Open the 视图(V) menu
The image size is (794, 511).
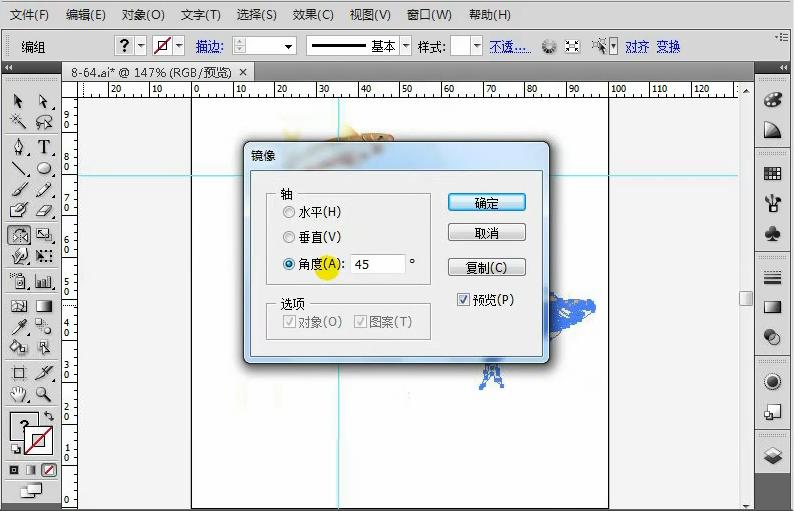[x=370, y=15]
